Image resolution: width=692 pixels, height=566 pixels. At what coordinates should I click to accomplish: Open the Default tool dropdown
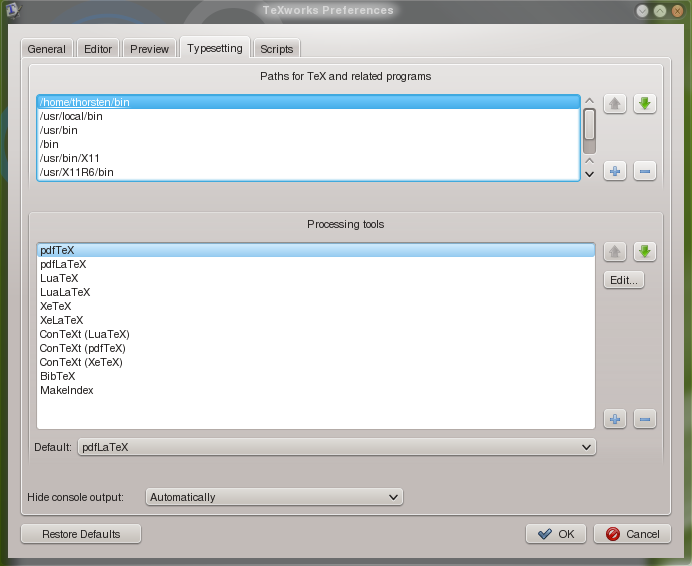[337, 447]
